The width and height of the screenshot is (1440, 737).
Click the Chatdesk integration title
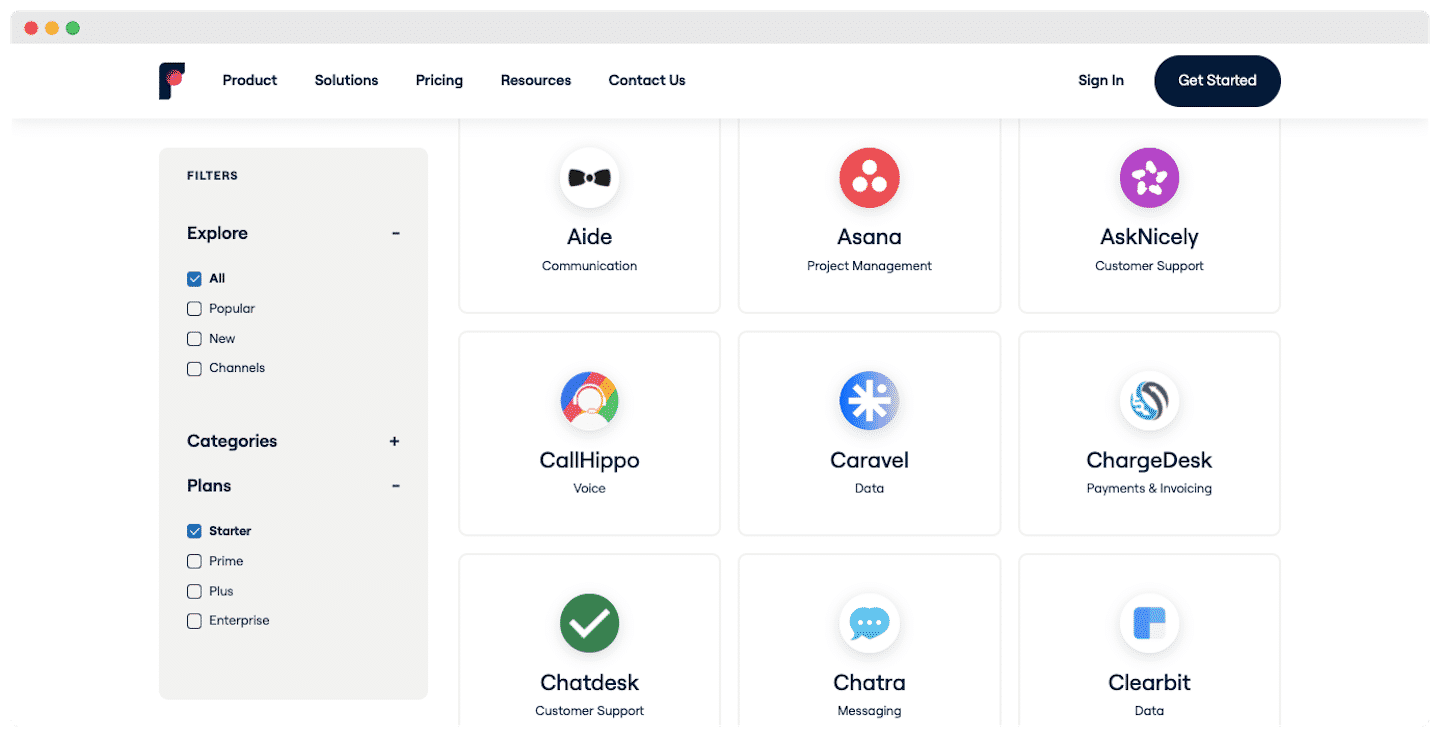pos(590,683)
